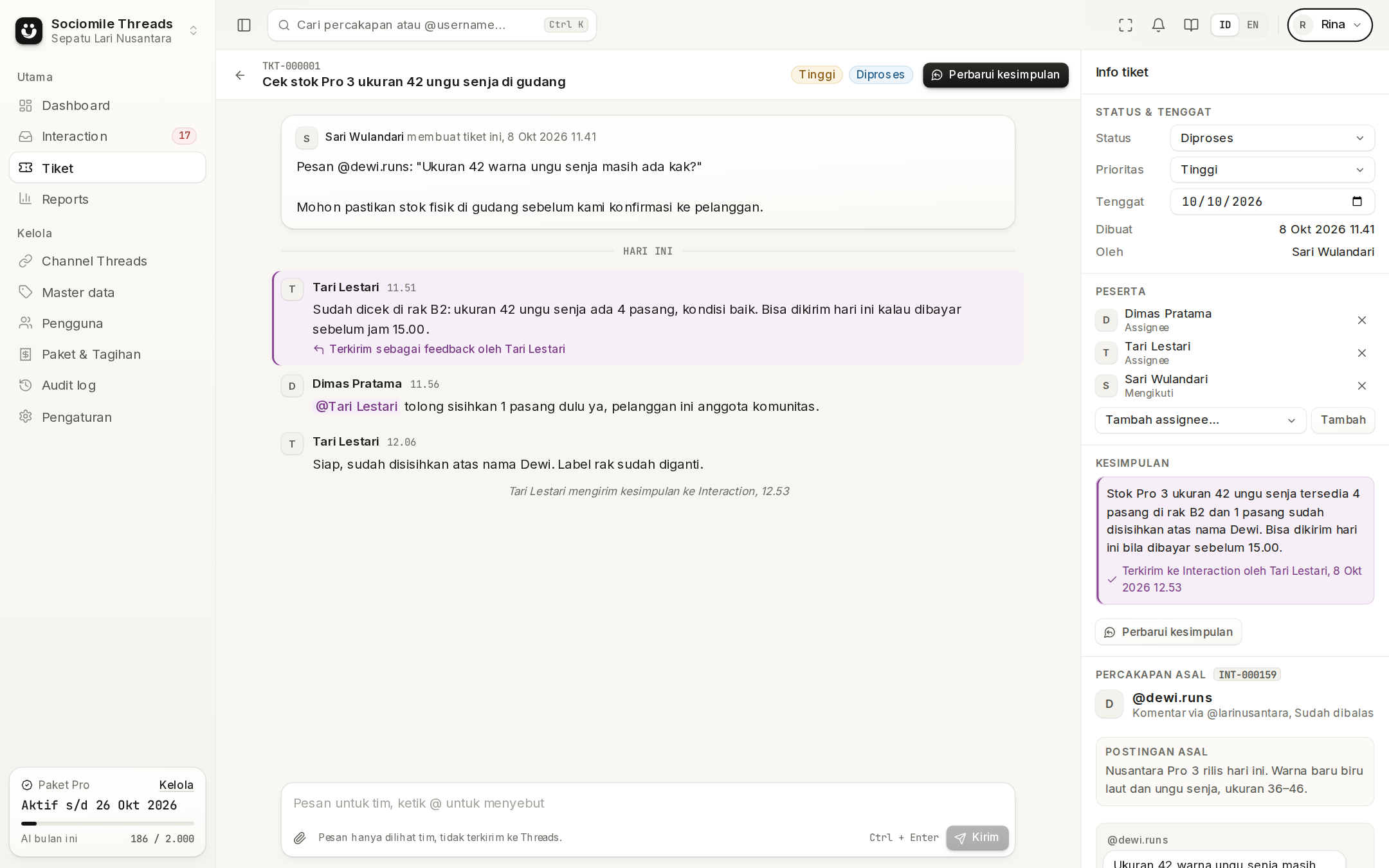Click the AI bulan ini usage bar

pyautogui.click(x=107, y=823)
